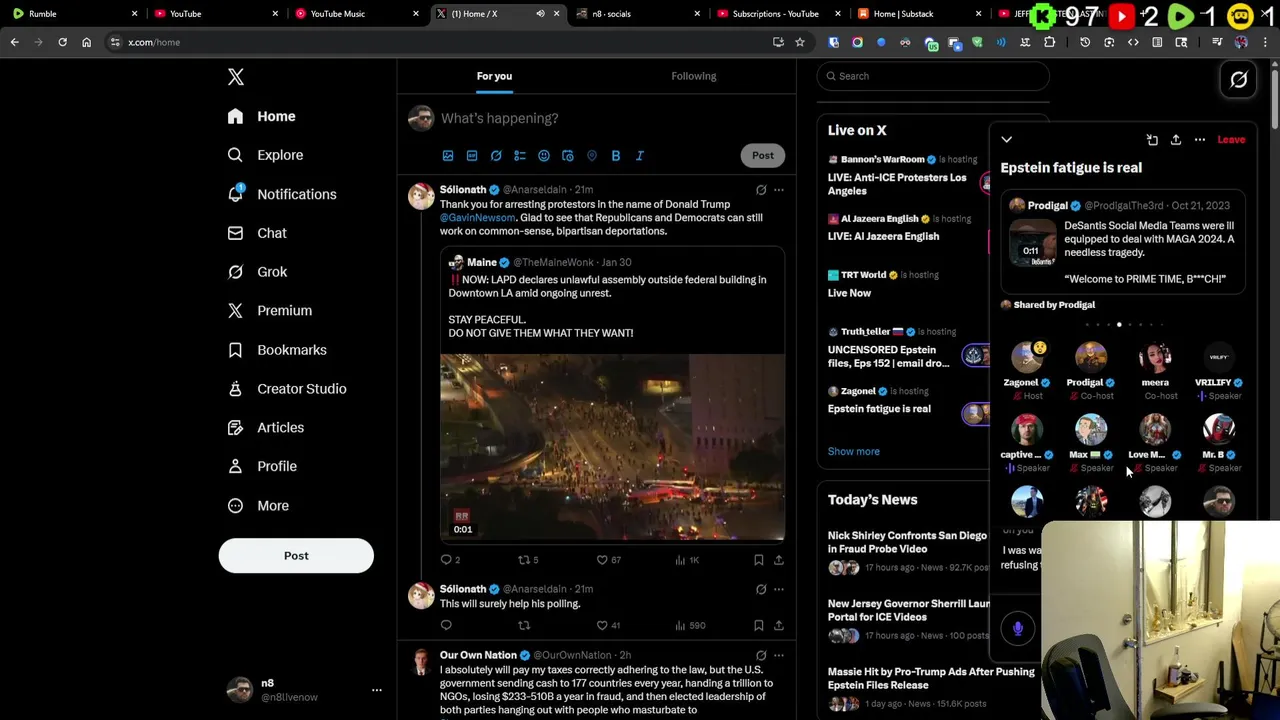The height and width of the screenshot is (720, 1280).
Task: Toggle bold formatting in composer
Action: point(616,156)
